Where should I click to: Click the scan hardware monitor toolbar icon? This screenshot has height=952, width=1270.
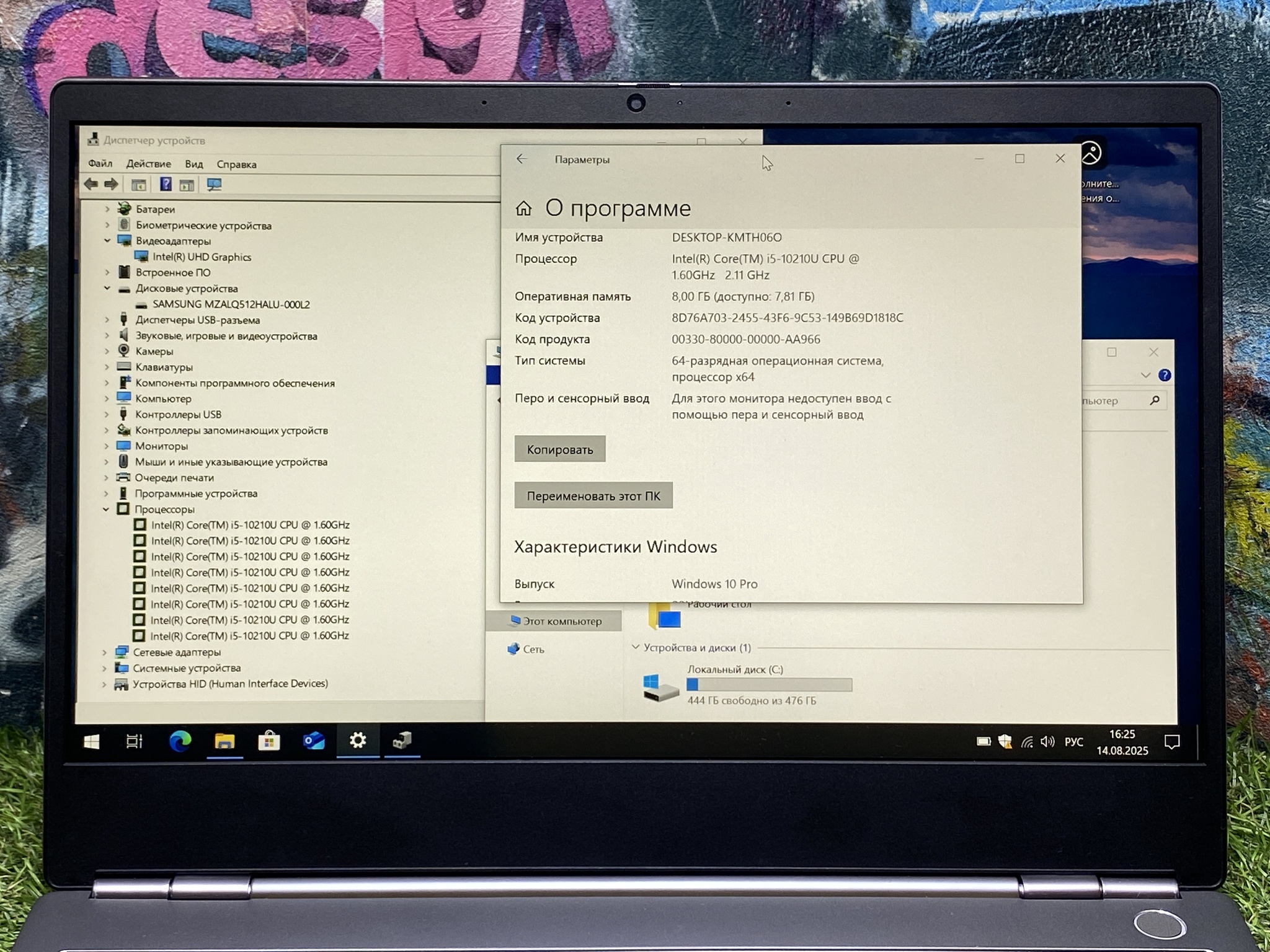[214, 185]
